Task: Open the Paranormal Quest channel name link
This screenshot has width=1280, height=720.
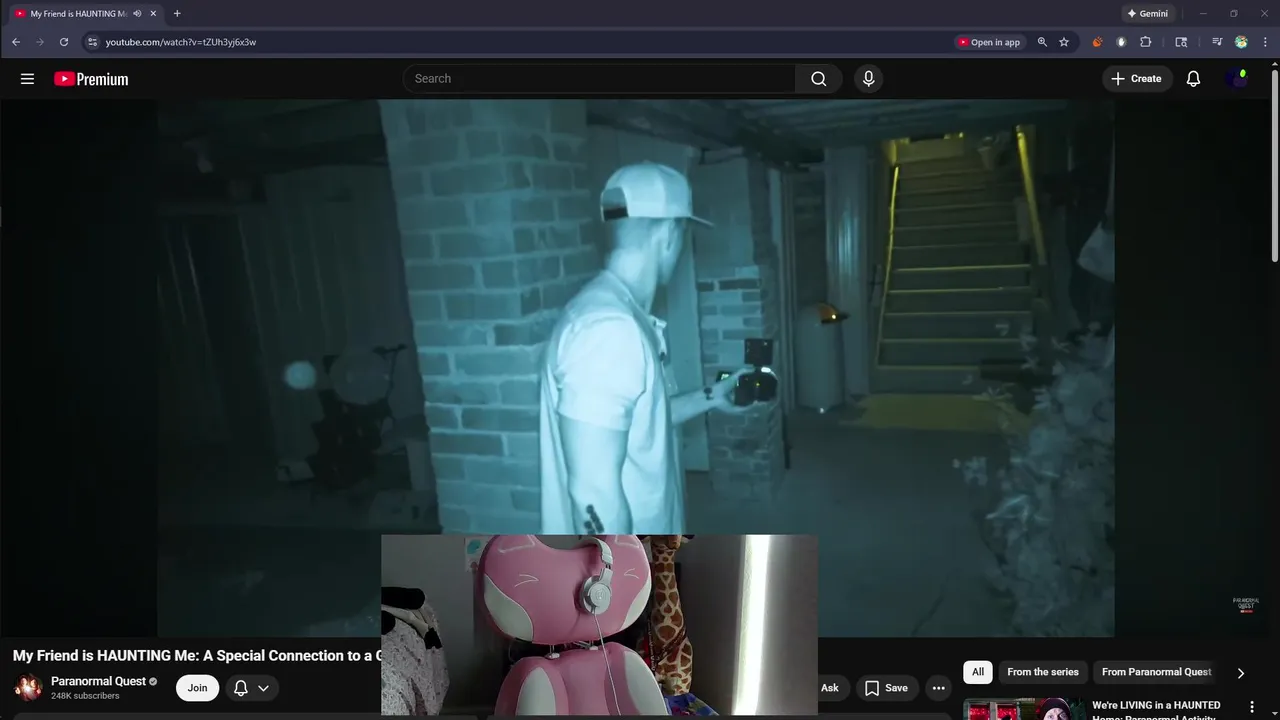Action: pos(98,681)
